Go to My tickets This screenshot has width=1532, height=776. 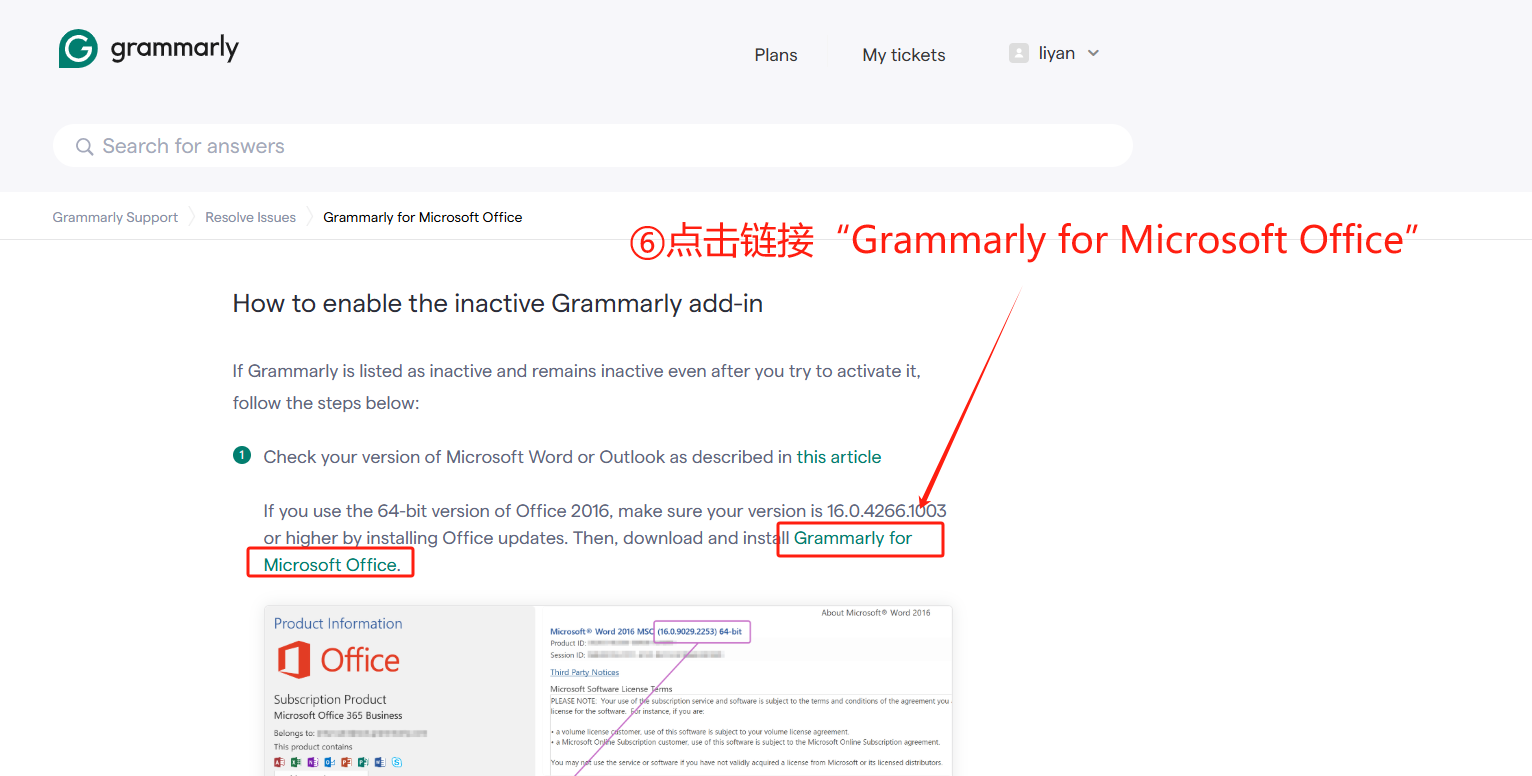[x=904, y=55]
